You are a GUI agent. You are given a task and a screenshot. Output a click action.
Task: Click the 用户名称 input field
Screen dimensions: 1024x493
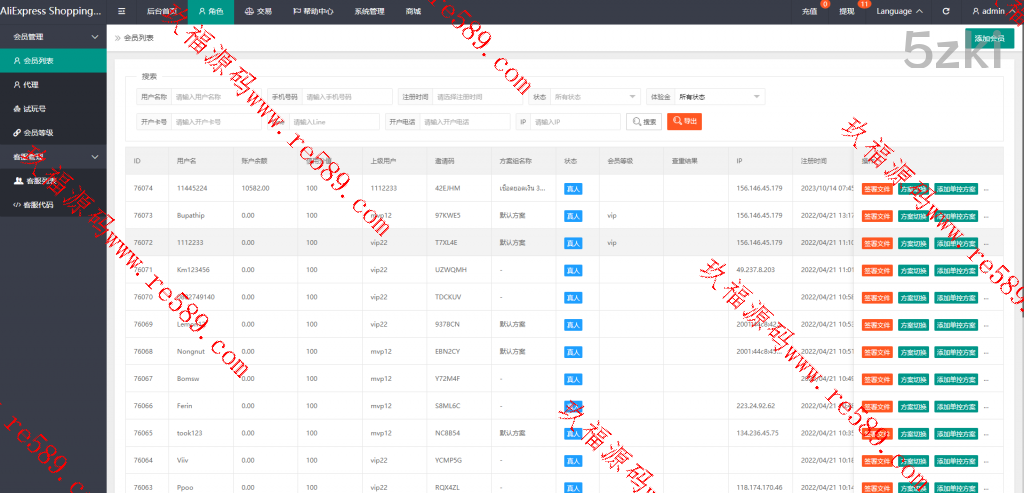(215, 97)
